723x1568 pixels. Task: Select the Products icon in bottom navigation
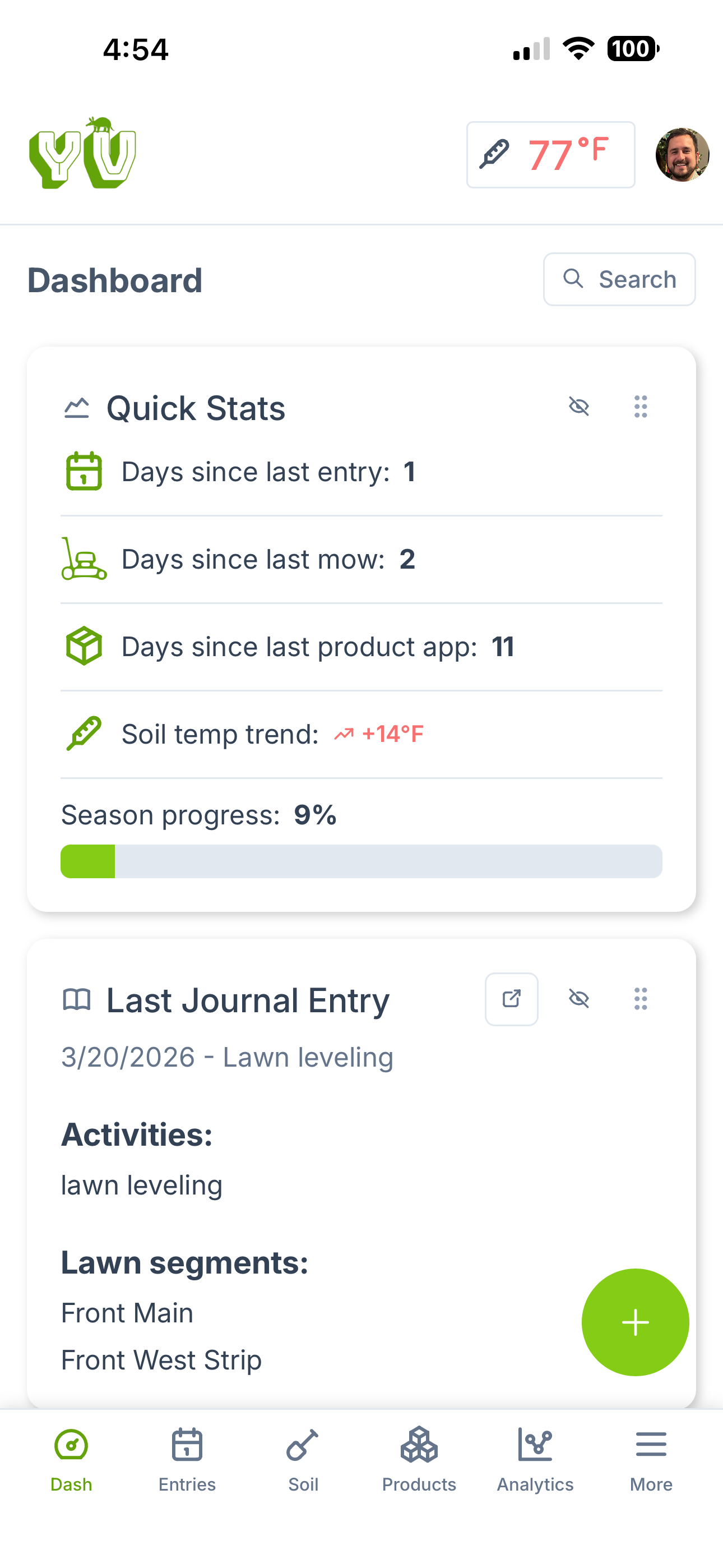(419, 1444)
